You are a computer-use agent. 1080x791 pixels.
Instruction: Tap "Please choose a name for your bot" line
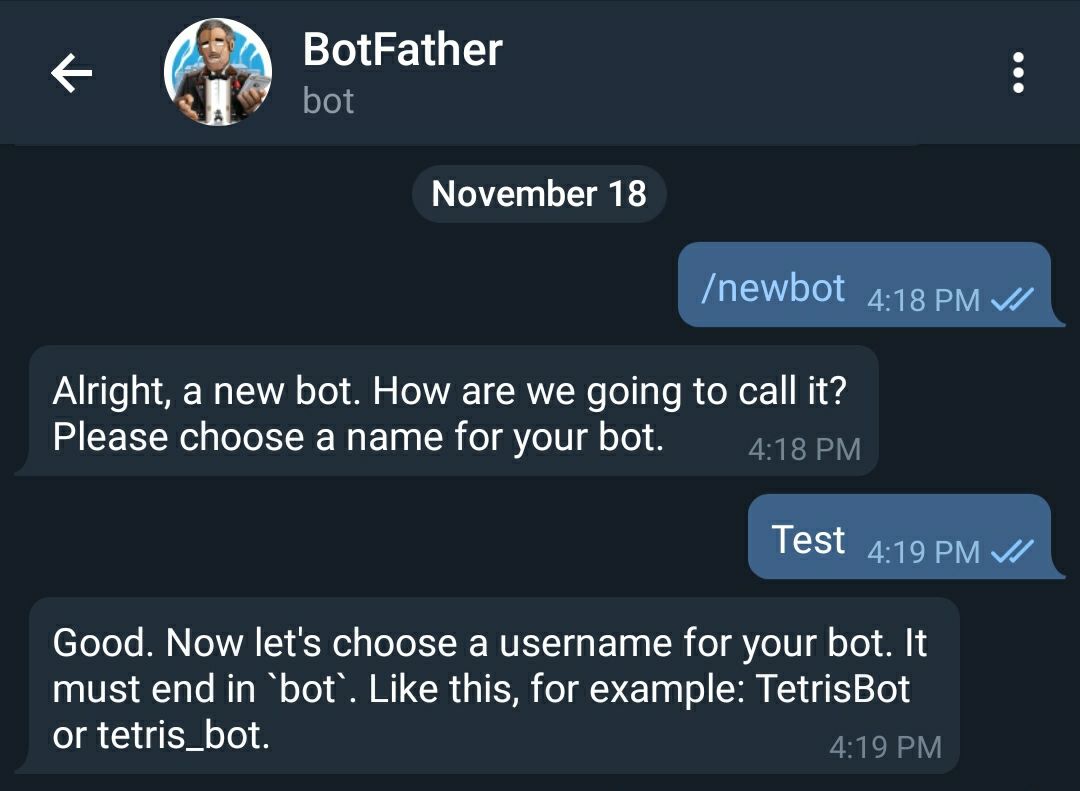point(358,437)
